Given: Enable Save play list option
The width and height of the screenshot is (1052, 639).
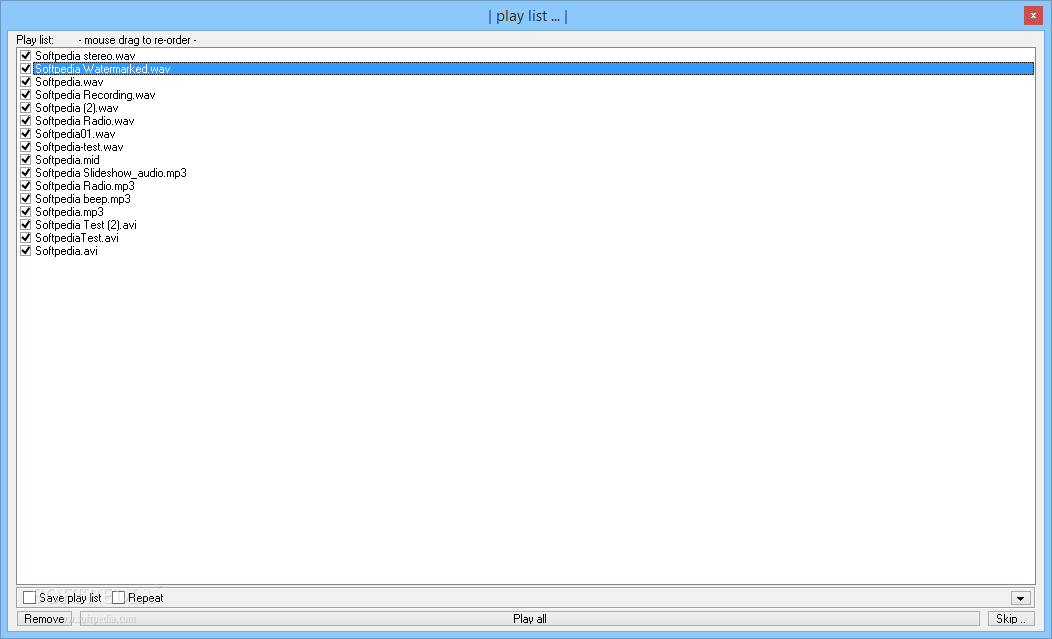Looking at the screenshot, I should 30,597.
